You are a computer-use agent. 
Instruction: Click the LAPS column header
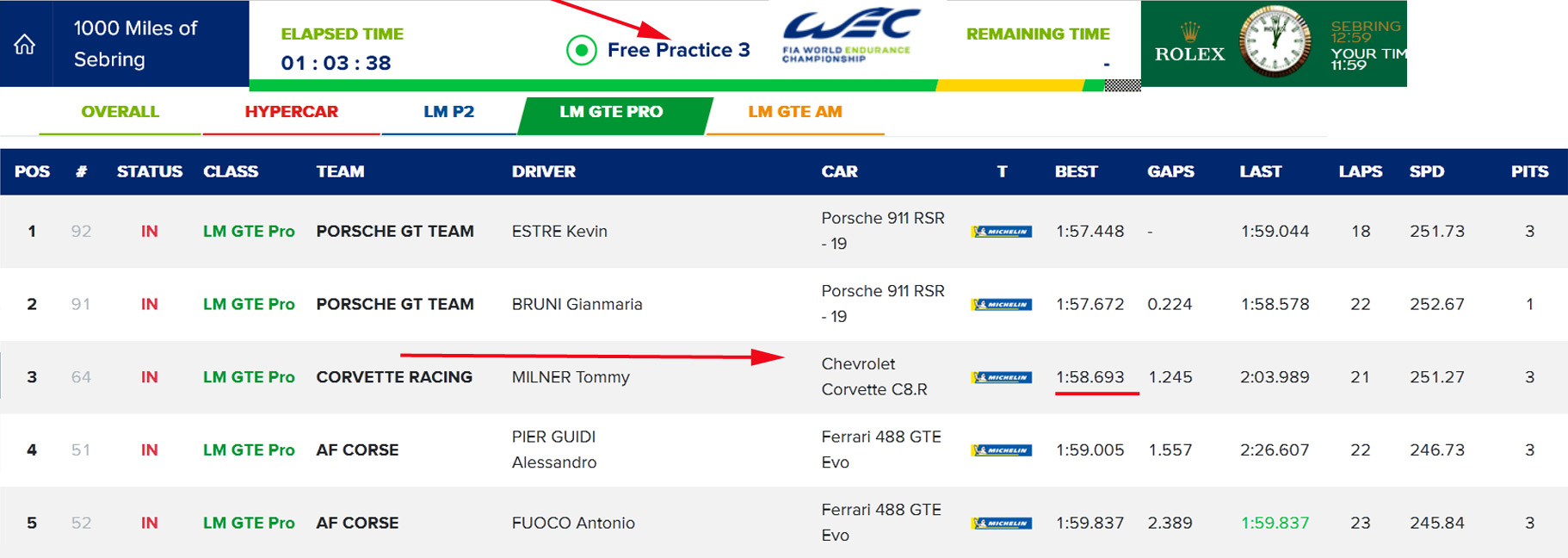point(1360,171)
